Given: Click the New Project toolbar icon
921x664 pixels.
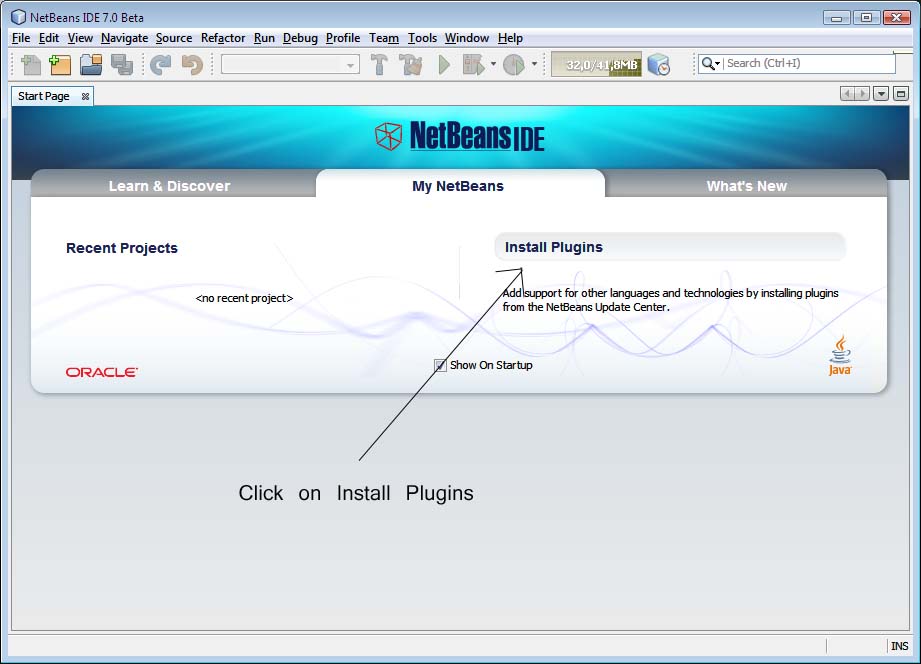Looking at the screenshot, I should [60, 65].
